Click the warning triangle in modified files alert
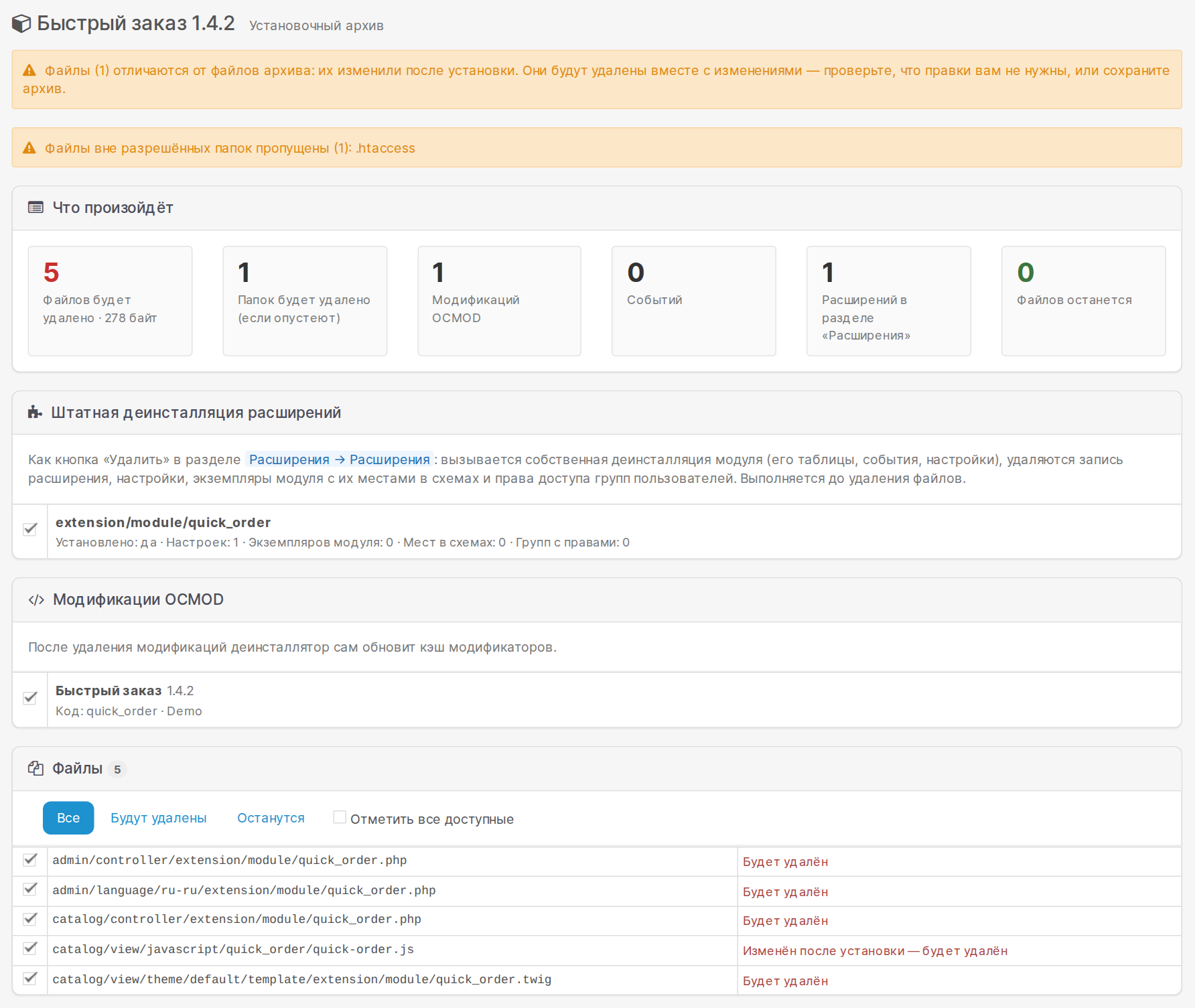 coord(29,70)
